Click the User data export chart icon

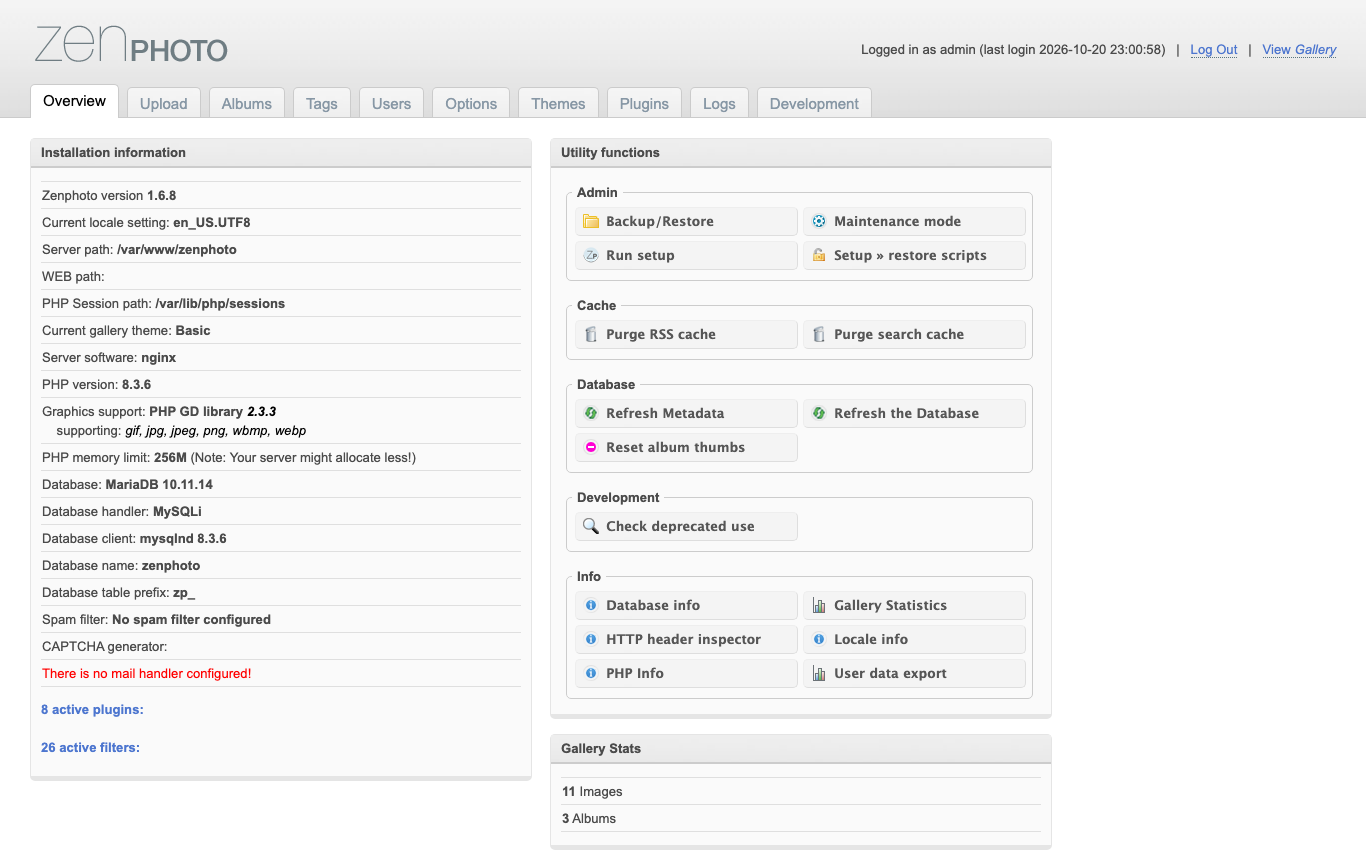pos(819,673)
